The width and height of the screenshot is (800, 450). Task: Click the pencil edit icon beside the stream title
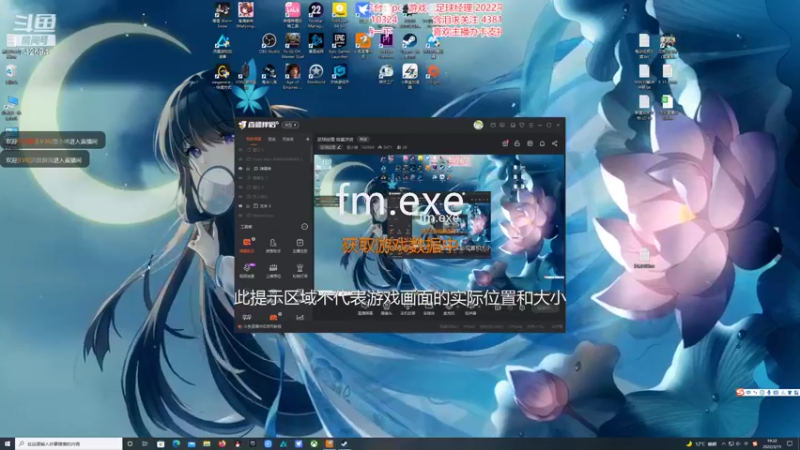339,147
